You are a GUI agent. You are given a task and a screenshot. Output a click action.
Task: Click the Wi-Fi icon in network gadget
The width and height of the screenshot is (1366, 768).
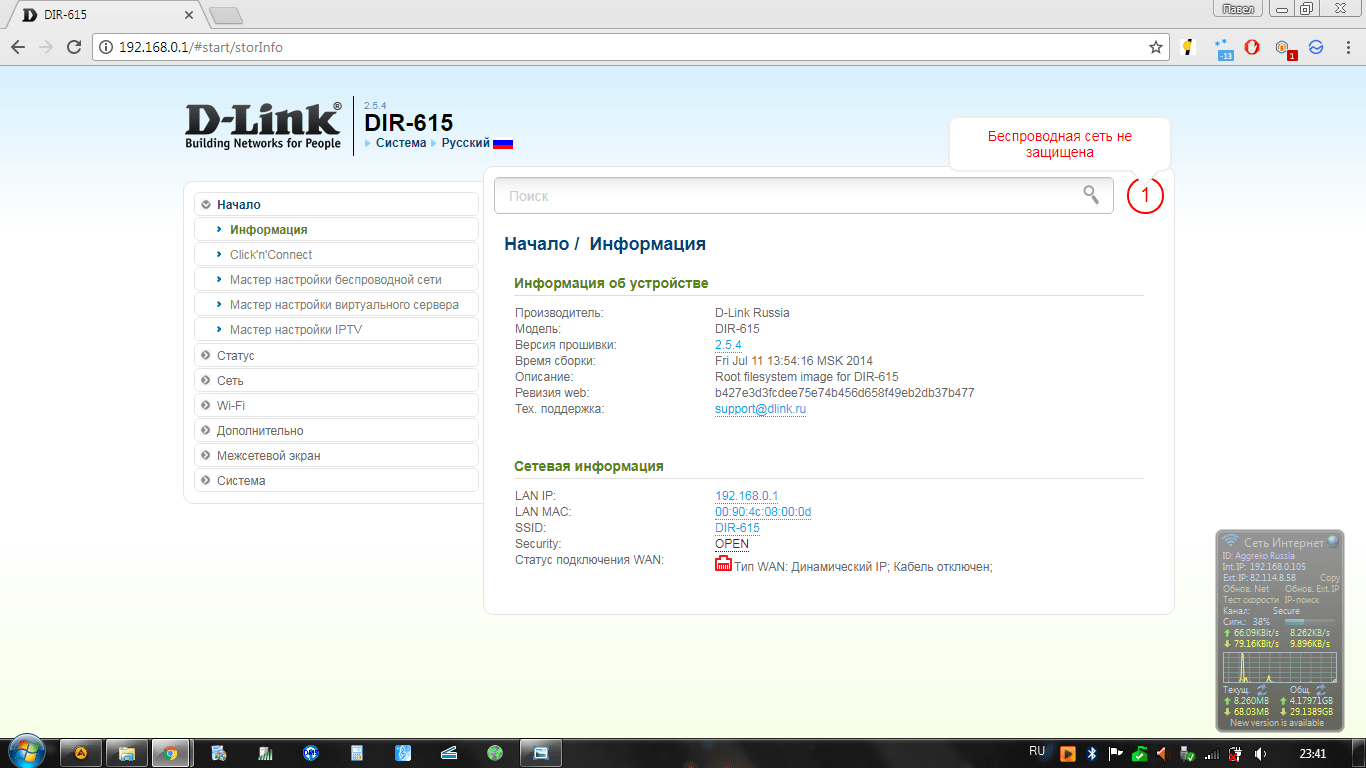1231,541
